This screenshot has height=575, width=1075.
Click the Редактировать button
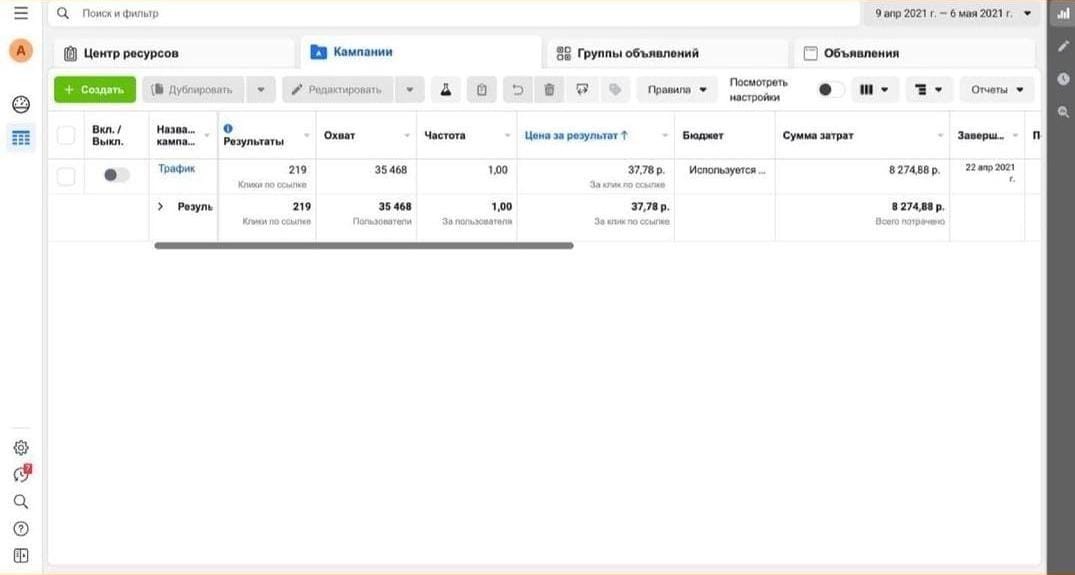[337, 90]
